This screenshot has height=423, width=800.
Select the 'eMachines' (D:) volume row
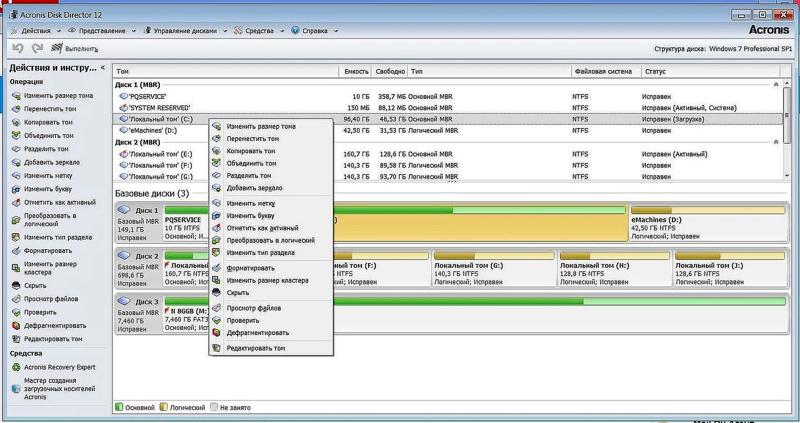click(x=447, y=131)
